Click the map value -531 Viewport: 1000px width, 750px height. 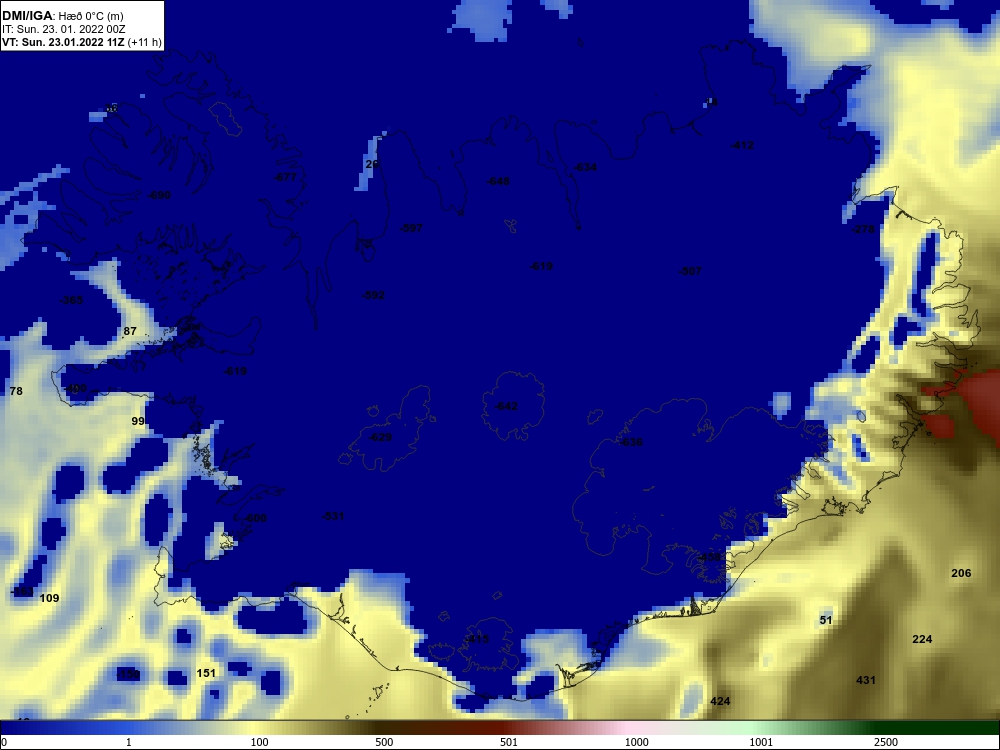click(x=333, y=516)
